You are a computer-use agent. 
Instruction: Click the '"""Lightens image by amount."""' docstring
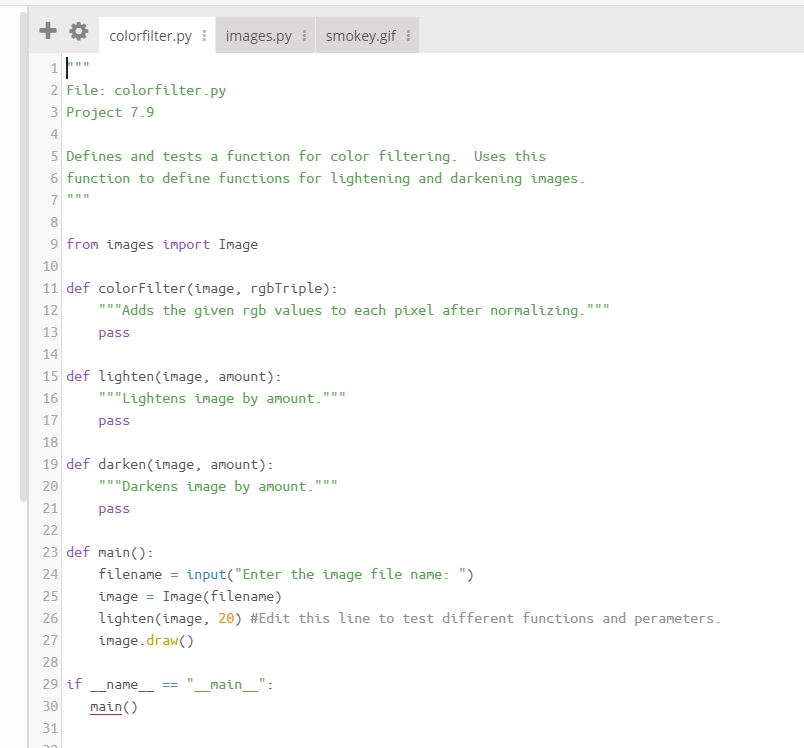pyautogui.click(x=222, y=398)
